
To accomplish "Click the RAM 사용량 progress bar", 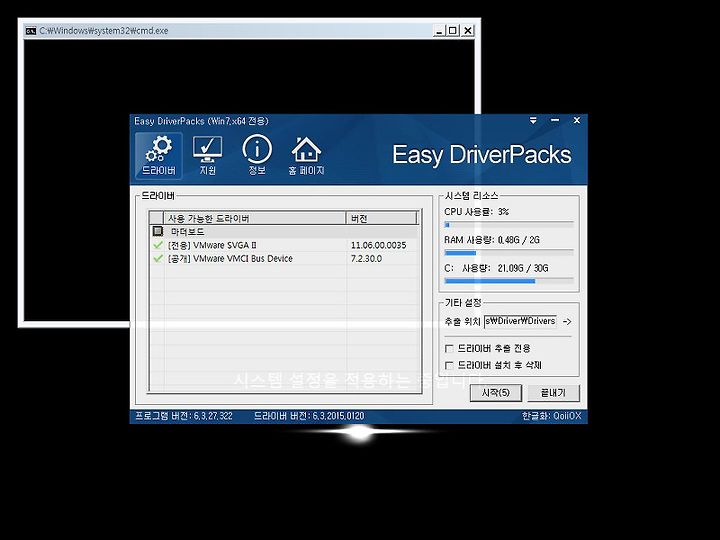I will tap(509, 253).
